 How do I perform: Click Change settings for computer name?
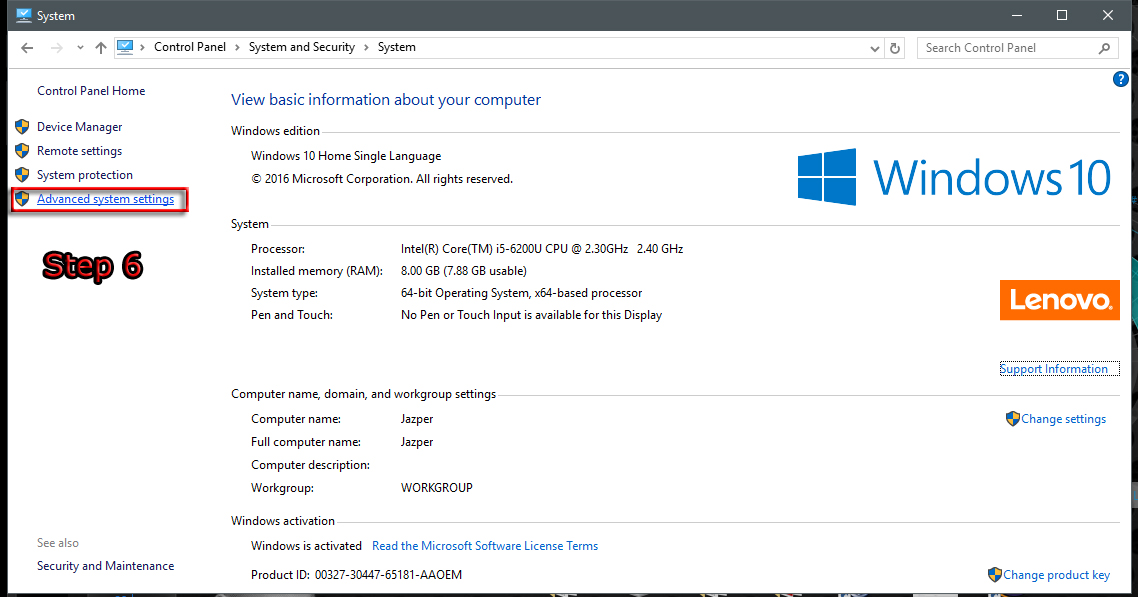click(1064, 419)
